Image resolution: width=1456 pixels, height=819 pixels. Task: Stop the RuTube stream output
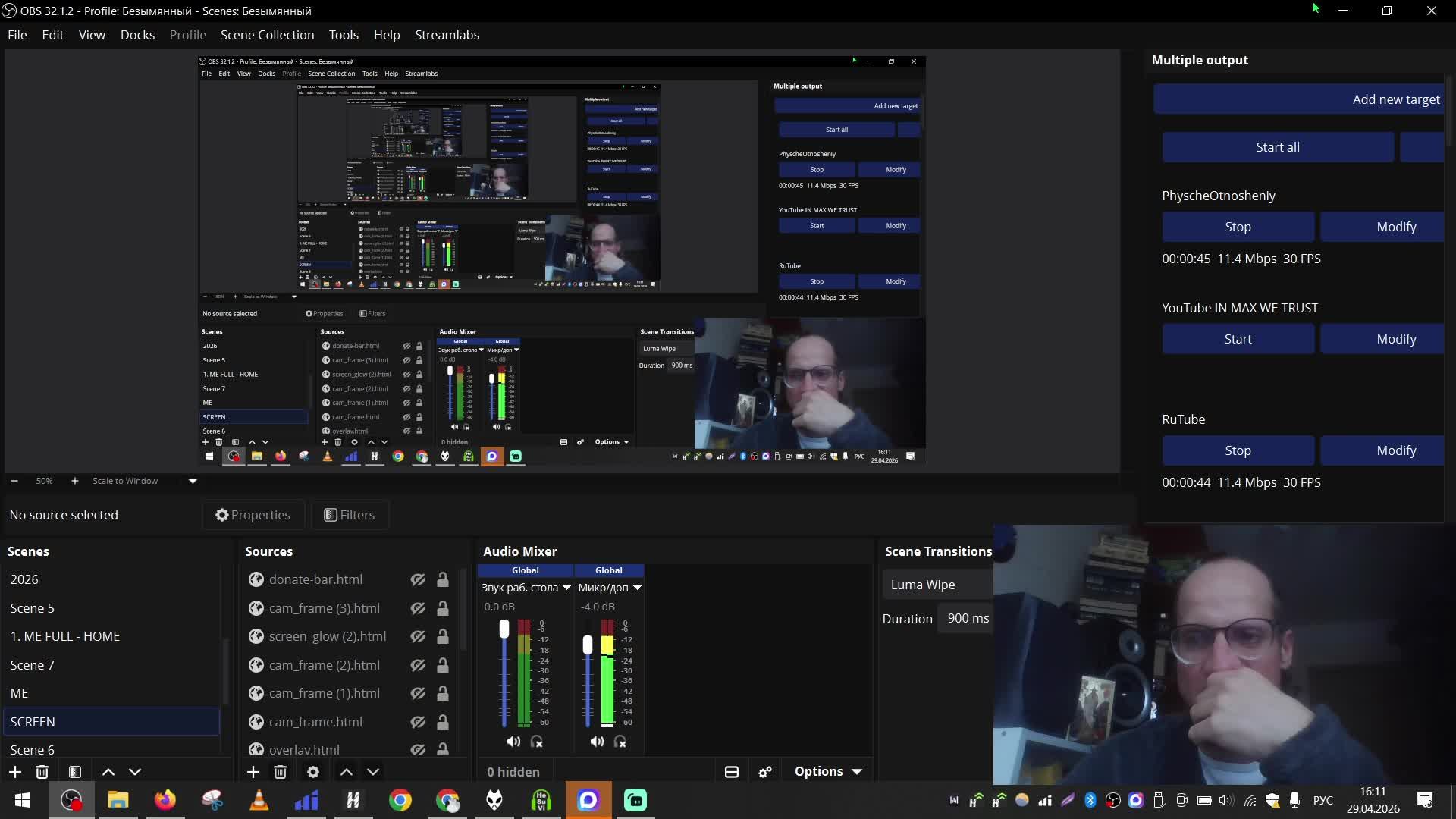[1238, 450]
